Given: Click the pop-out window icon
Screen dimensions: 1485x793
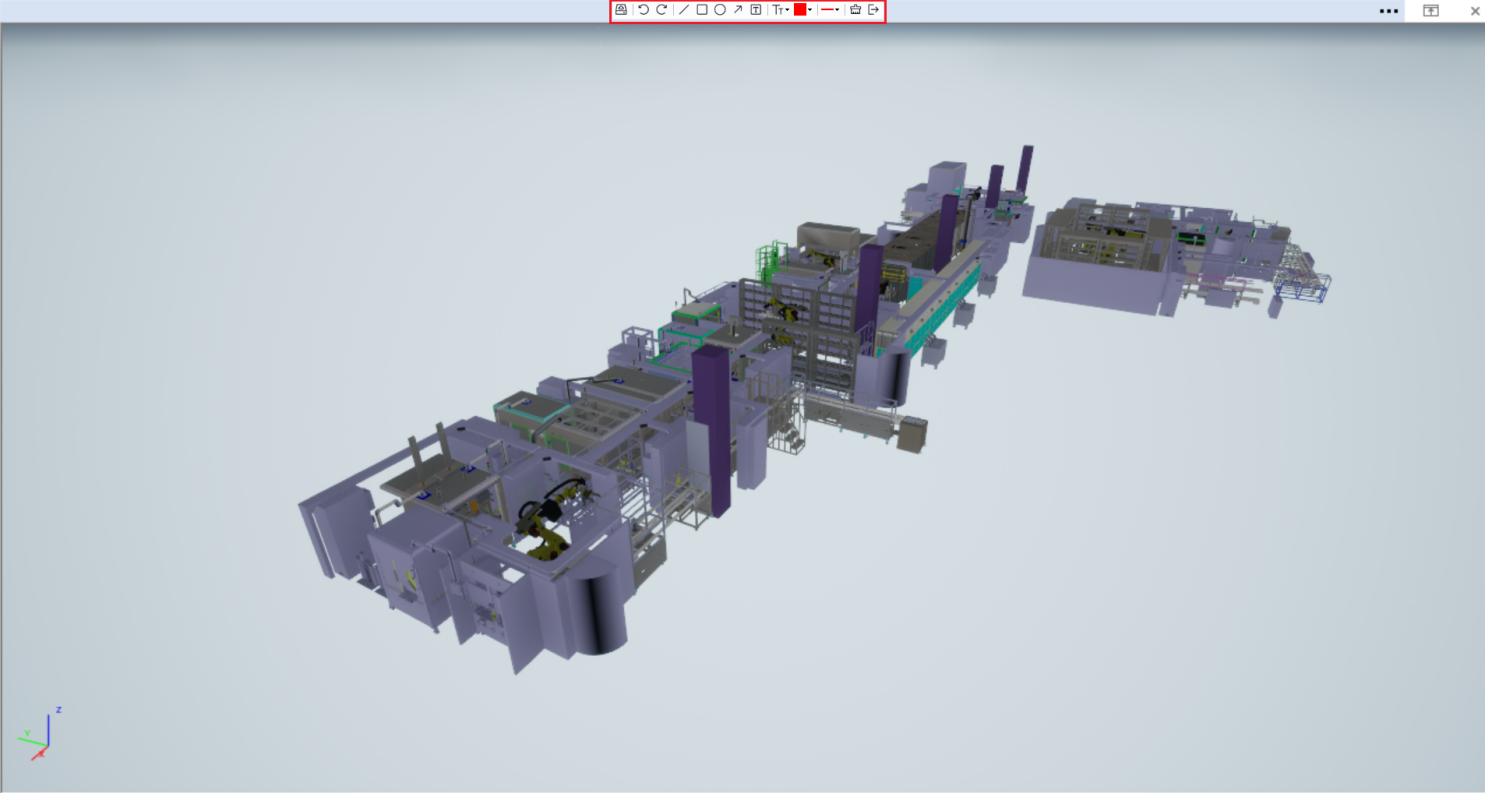Looking at the screenshot, I should point(1431,11).
